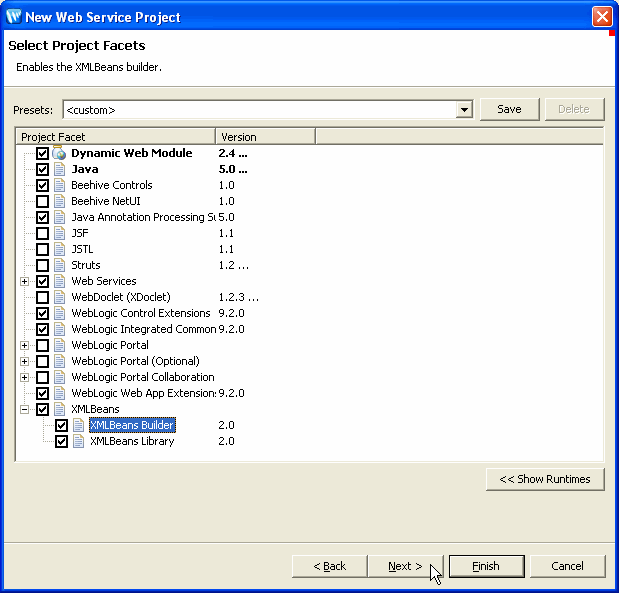Image resolution: width=619 pixels, height=593 pixels.
Task: Select the XMLBeans Builder row label
Action: [x=132, y=425]
